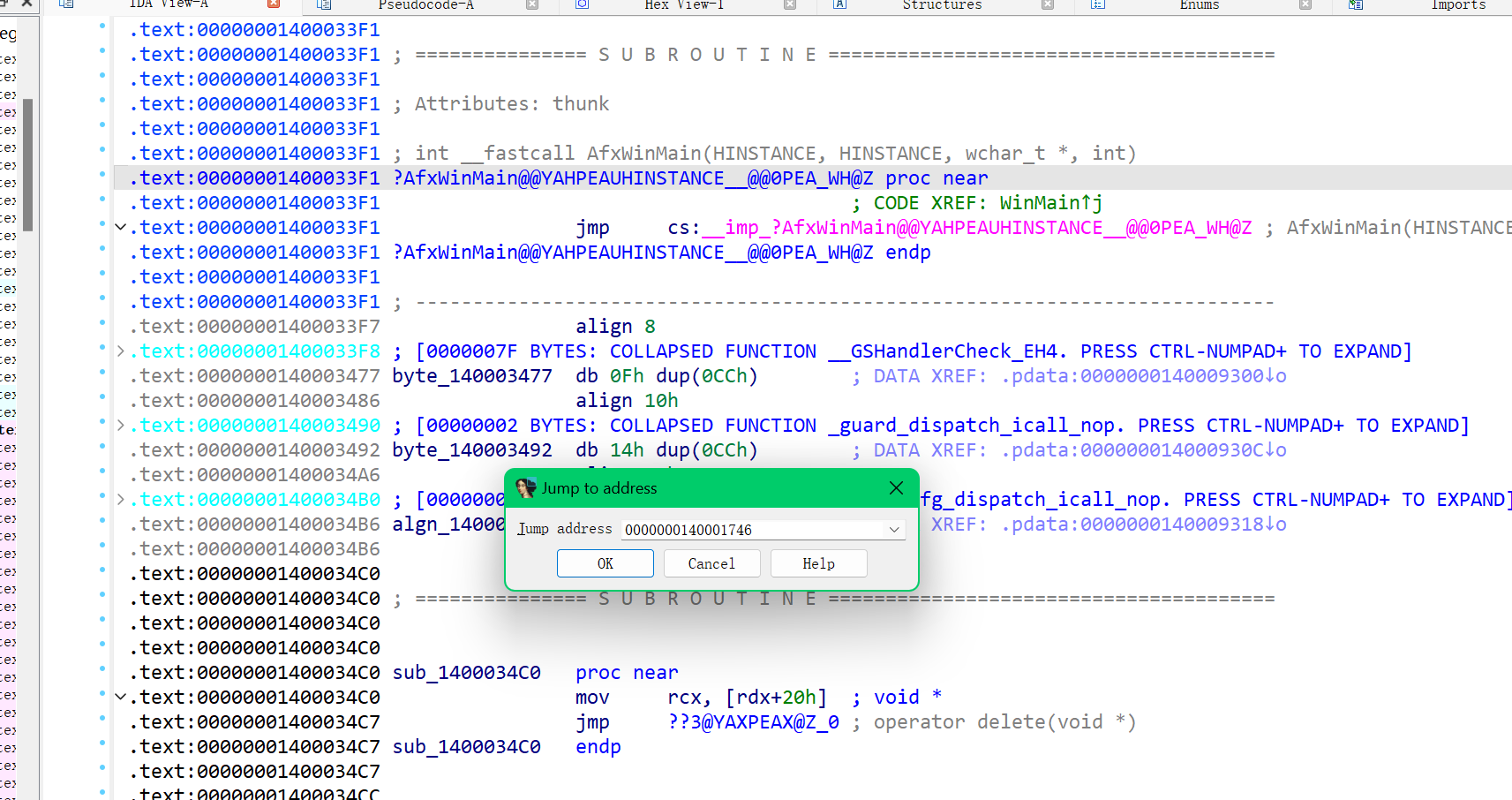Screen dimensions: 1512x800
Task: Click ??3@YAXPEAX@Z_0 jmp target
Action: 754,722
